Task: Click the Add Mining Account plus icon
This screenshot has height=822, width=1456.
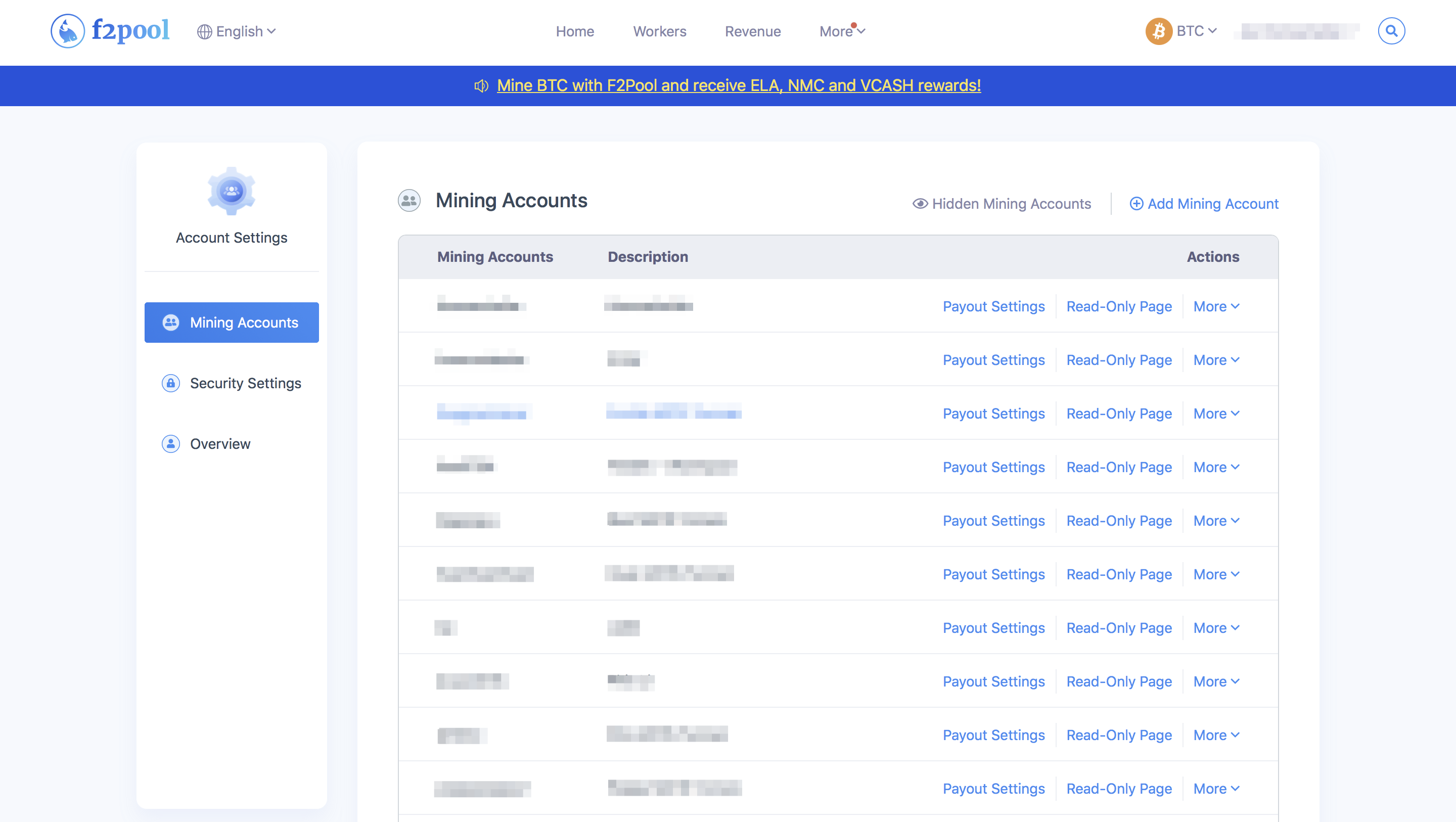Action: pyautogui.click(x=1136, y=204)
